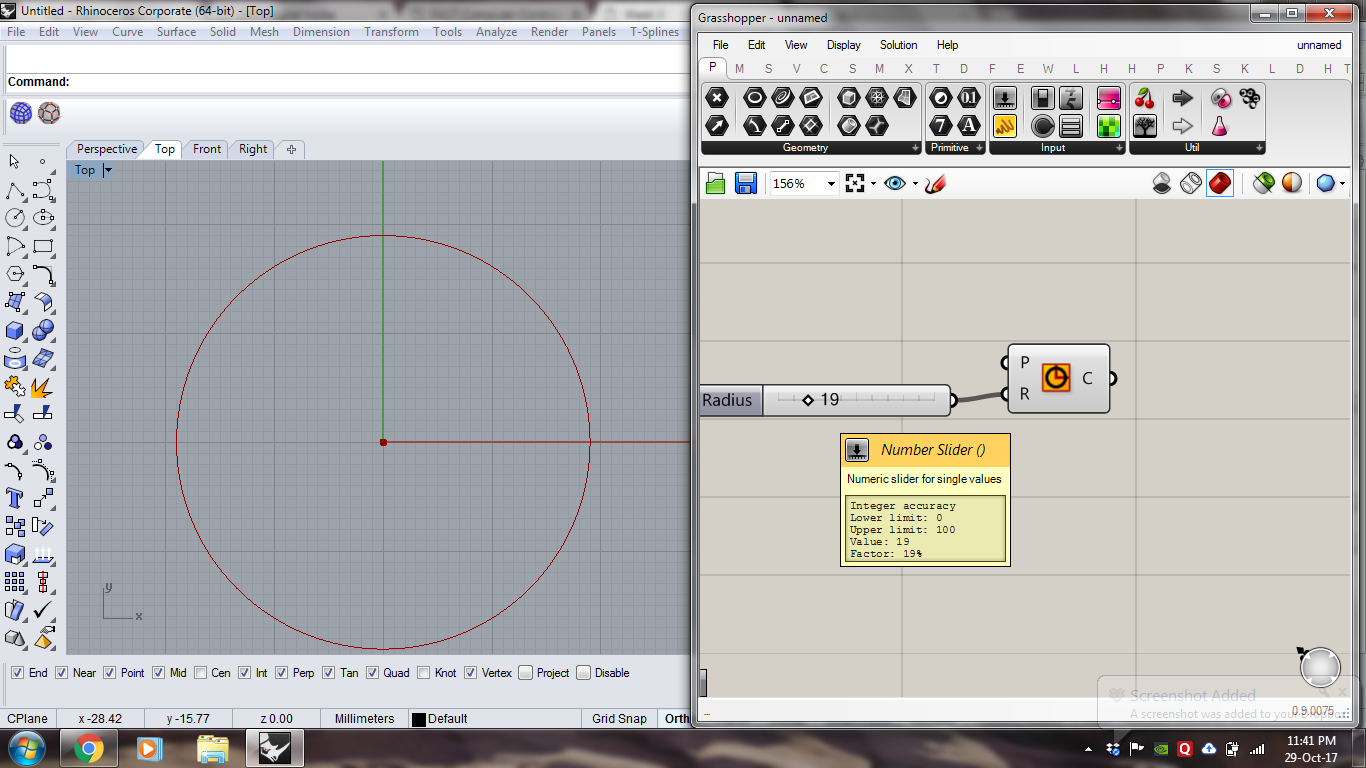Add the Gradient input component

(1108, 97)
